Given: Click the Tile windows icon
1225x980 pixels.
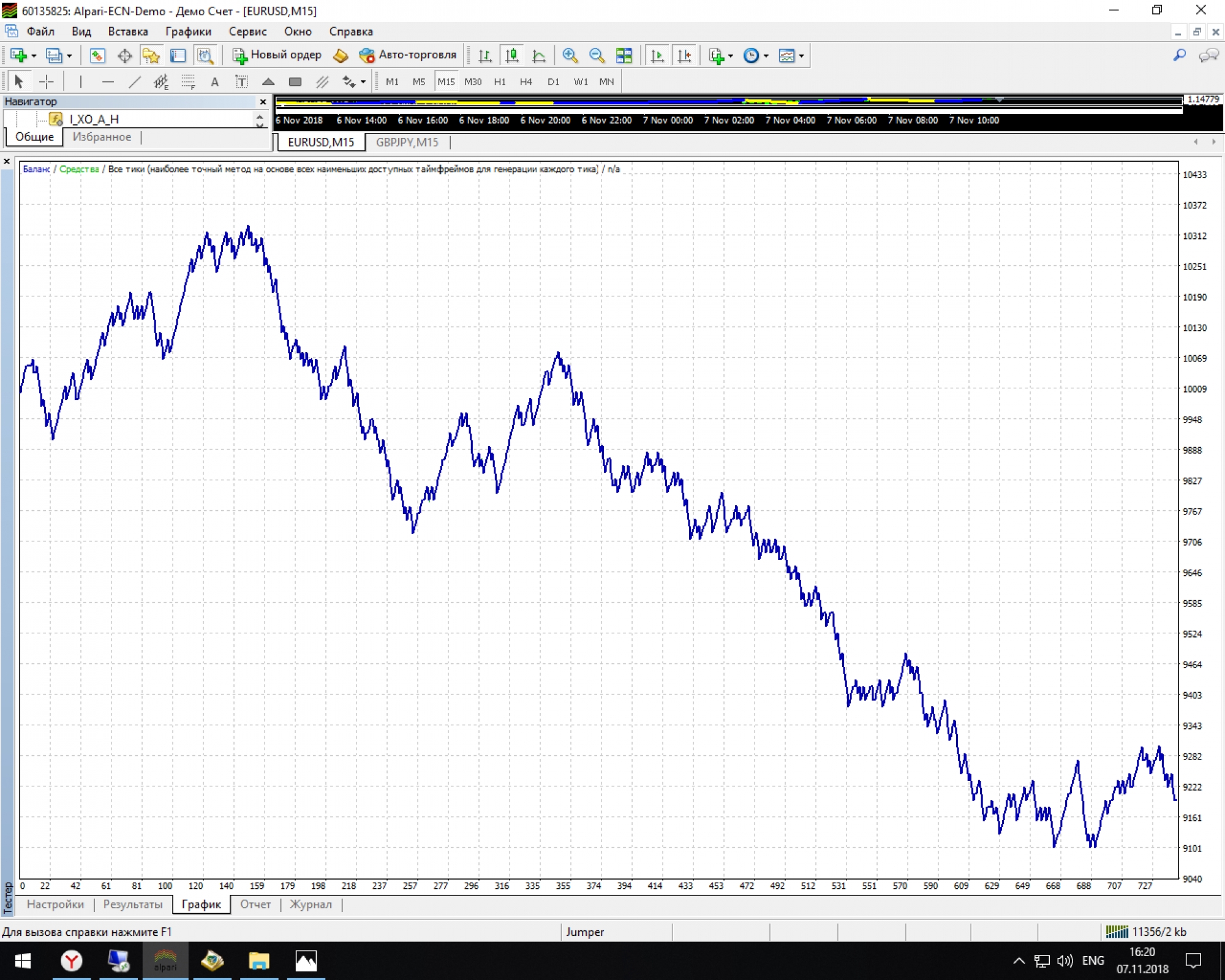Looking at the screenshot, I should pos(624,56).
